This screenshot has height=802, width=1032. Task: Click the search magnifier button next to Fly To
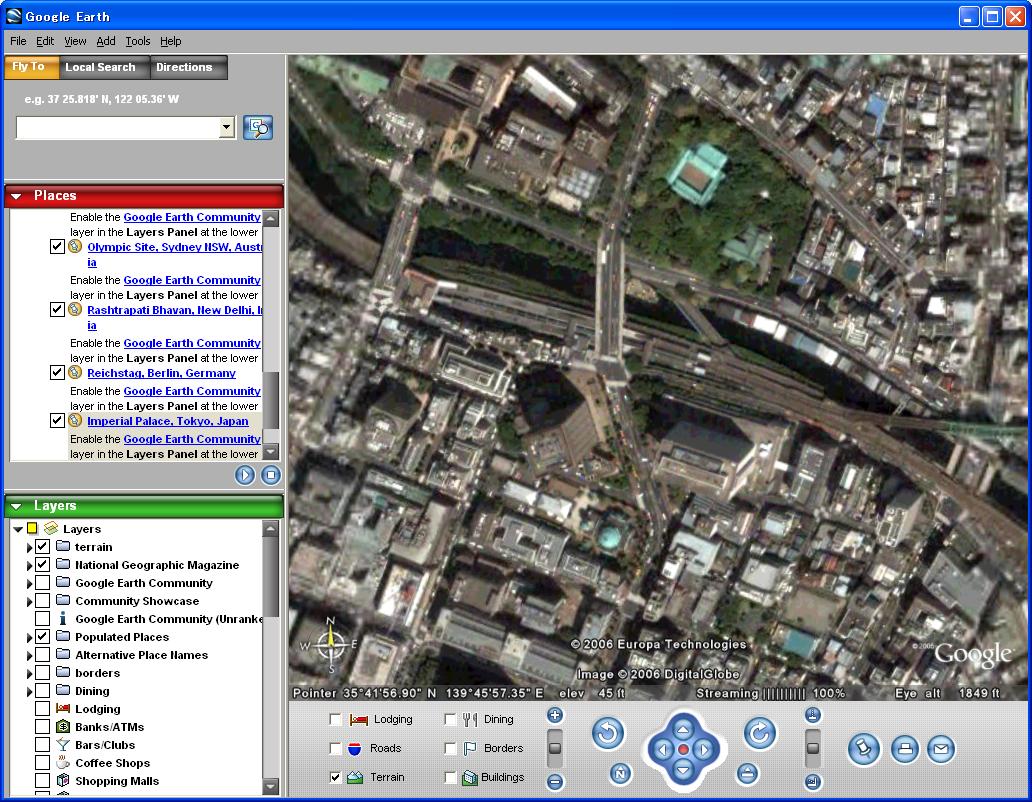258,127
